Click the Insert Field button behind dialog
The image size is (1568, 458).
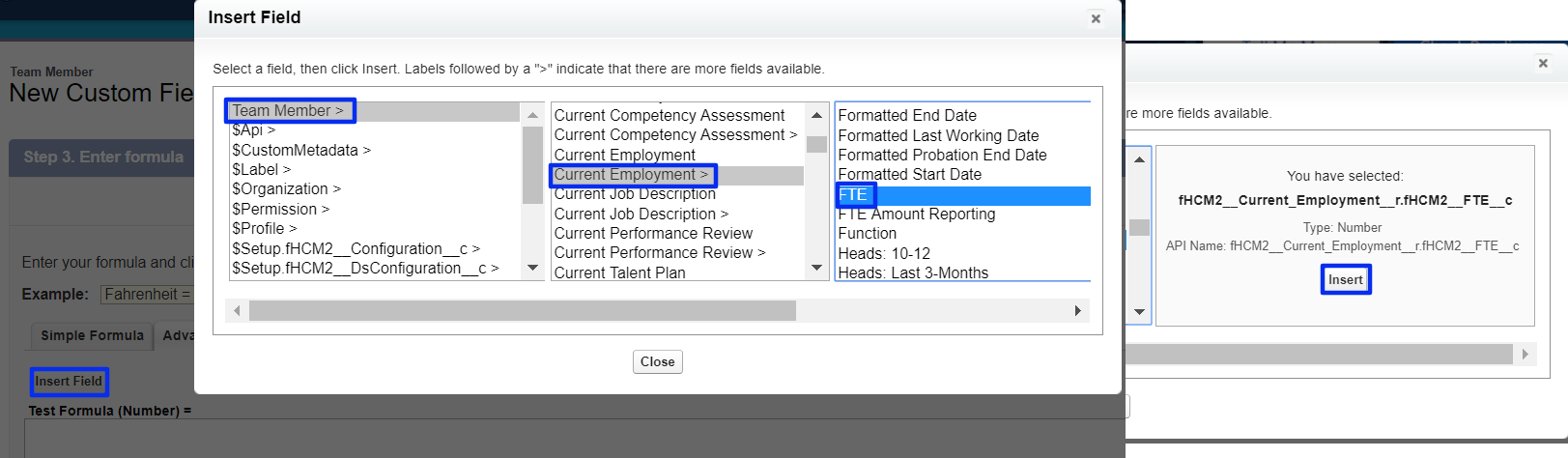(69, 382)
